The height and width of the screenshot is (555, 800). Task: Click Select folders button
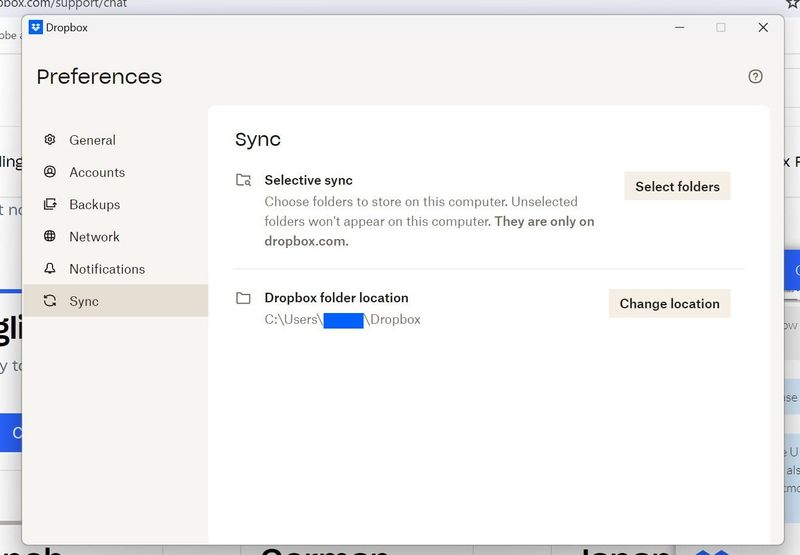pyautogui.click(x=677, y=186)
